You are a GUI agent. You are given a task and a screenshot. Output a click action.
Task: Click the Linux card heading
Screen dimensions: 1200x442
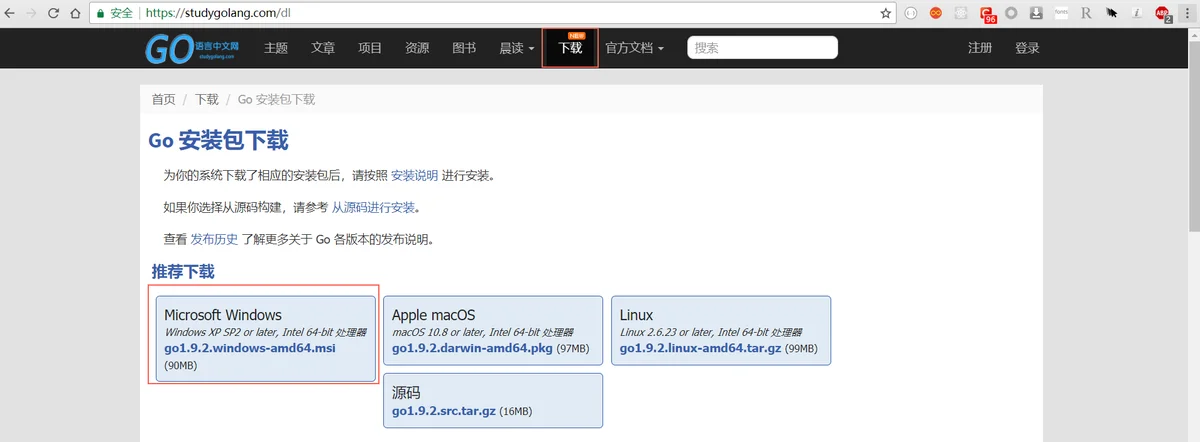636,315
